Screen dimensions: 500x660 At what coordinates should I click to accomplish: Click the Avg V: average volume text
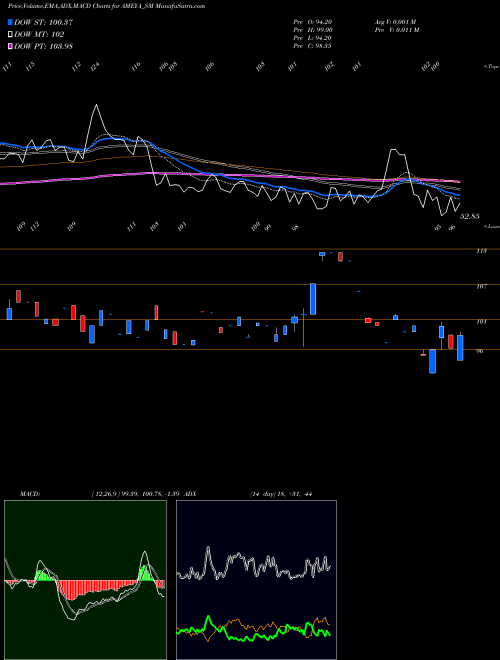396,21
